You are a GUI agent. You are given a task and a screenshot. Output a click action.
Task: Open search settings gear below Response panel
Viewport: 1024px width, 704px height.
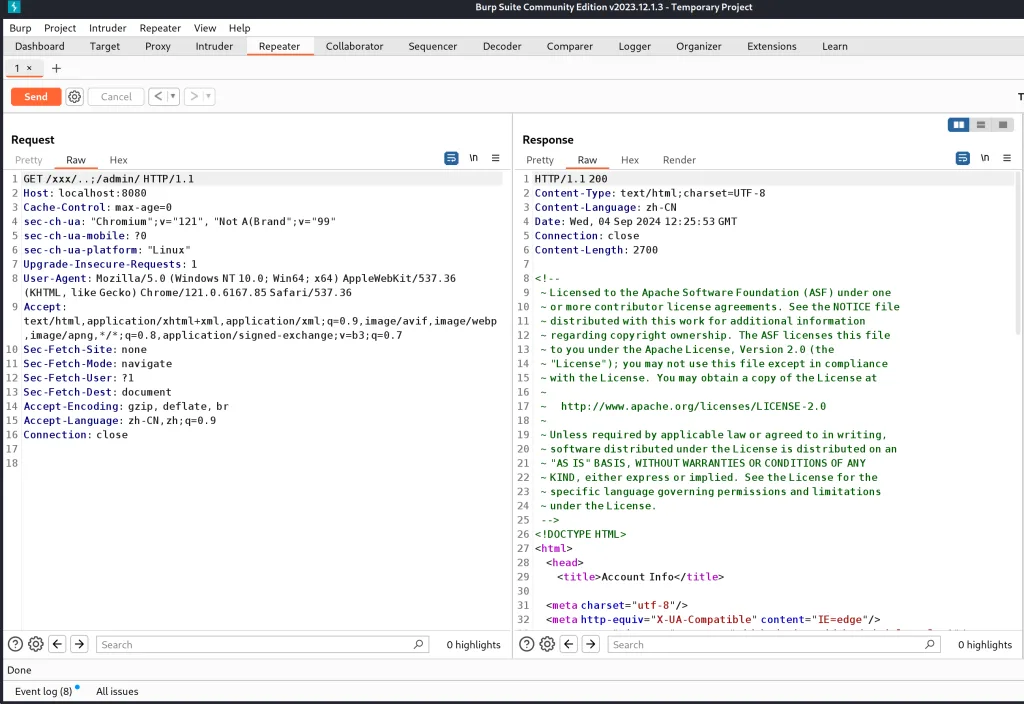coord(547,644)
